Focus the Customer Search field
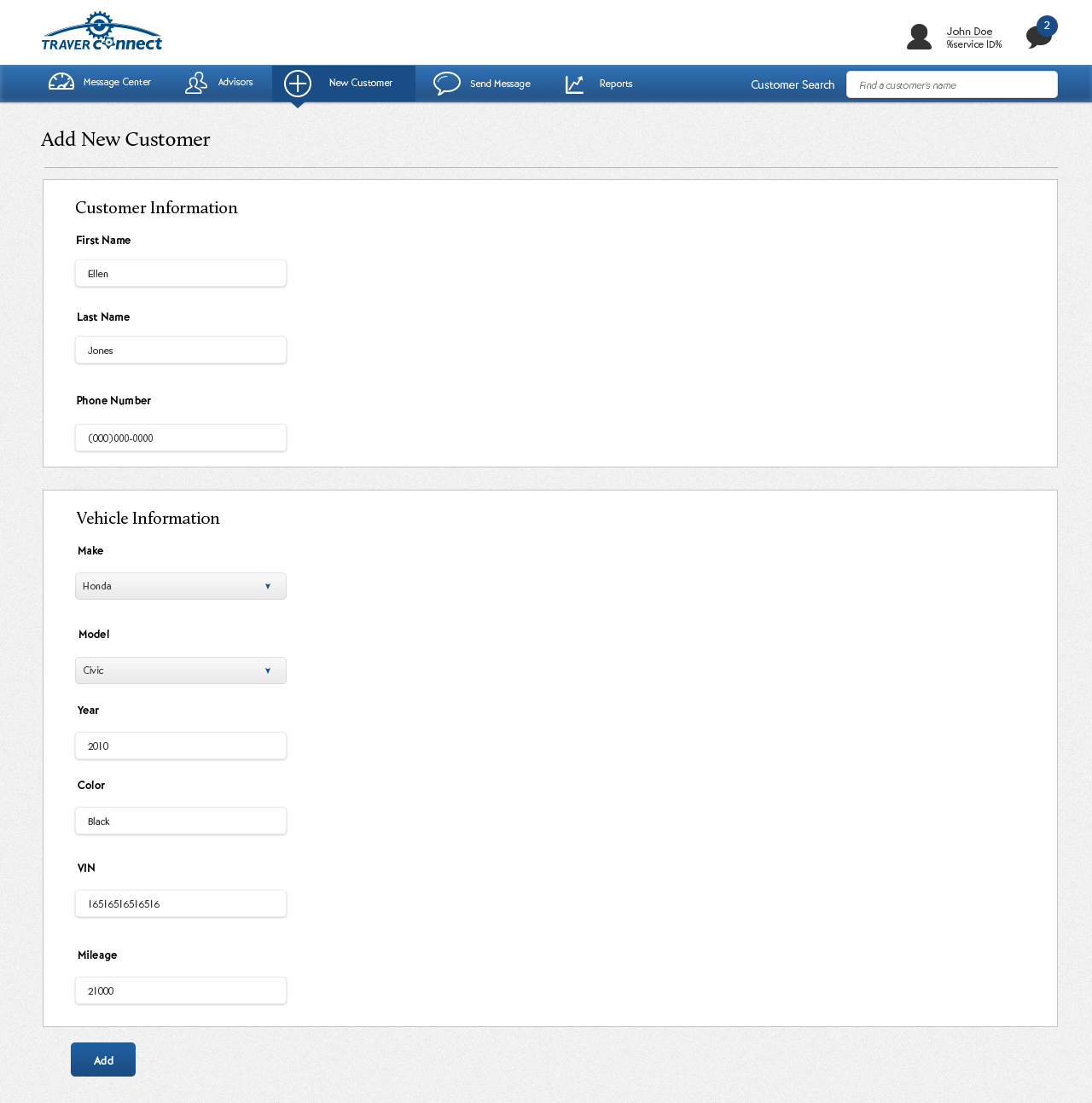This screenshot has width=1092, height=1103. coord(951,85)
